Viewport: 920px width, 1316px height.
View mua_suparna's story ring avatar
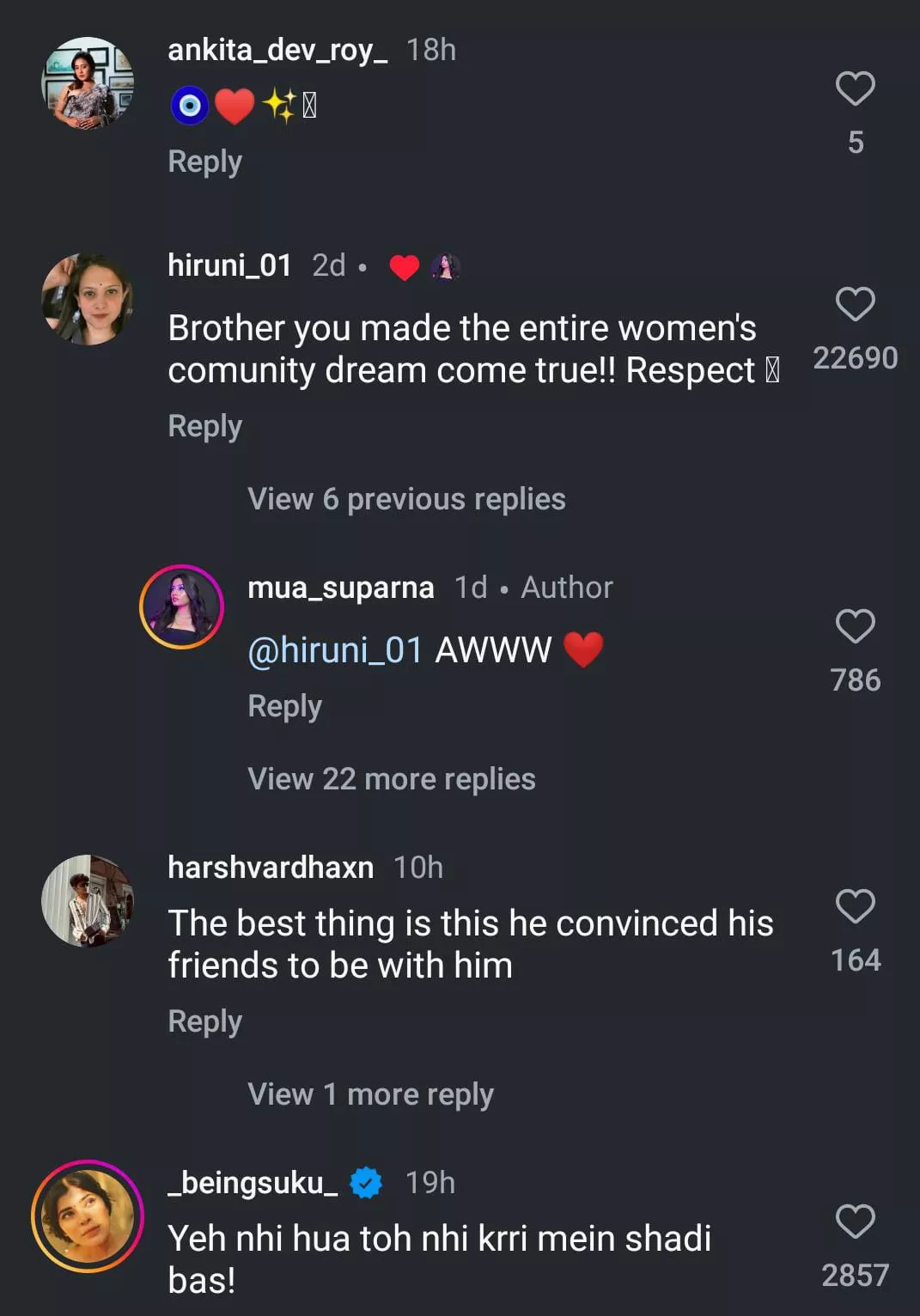[x=181, y=606]
